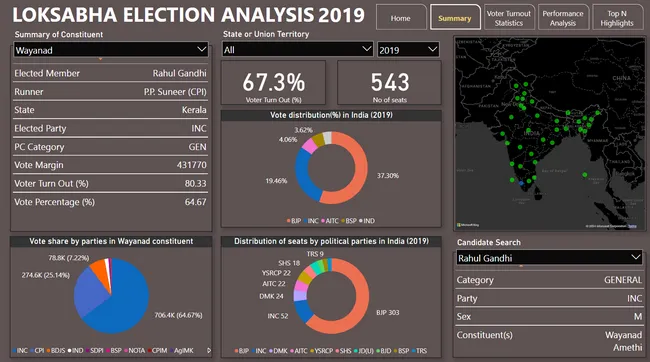Click the PC Category value GEN
Screen dimensions: 650x362
(197, 147)
